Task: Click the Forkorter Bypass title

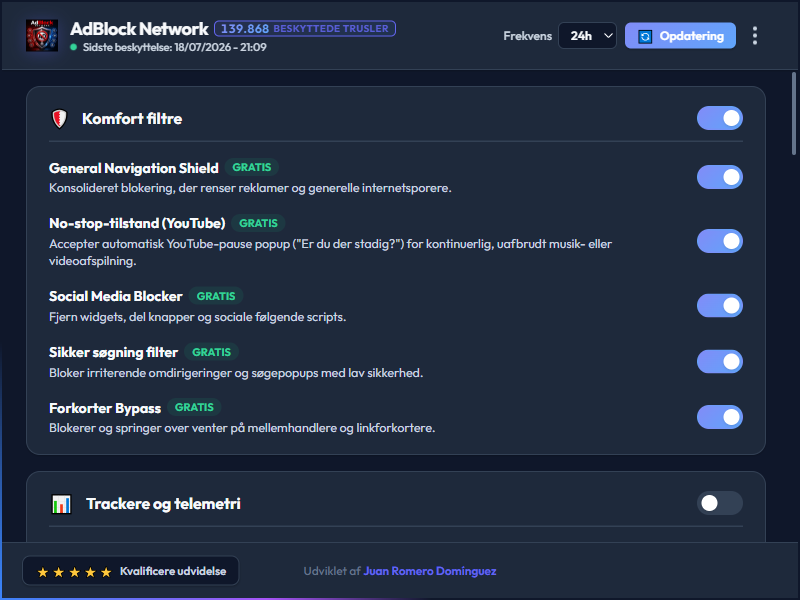Action: 105,408
